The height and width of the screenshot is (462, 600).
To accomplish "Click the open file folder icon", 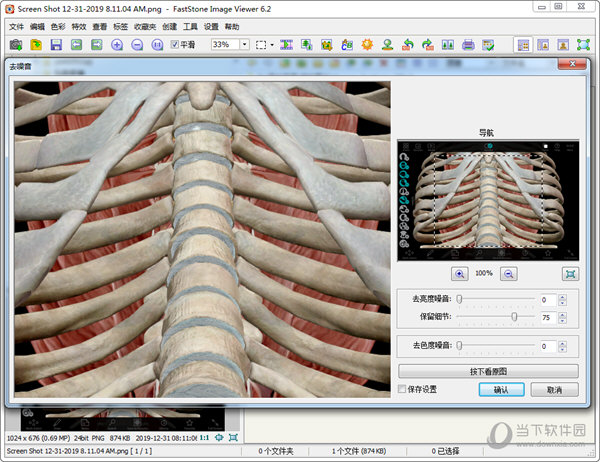I will click(x=36, y=45).
